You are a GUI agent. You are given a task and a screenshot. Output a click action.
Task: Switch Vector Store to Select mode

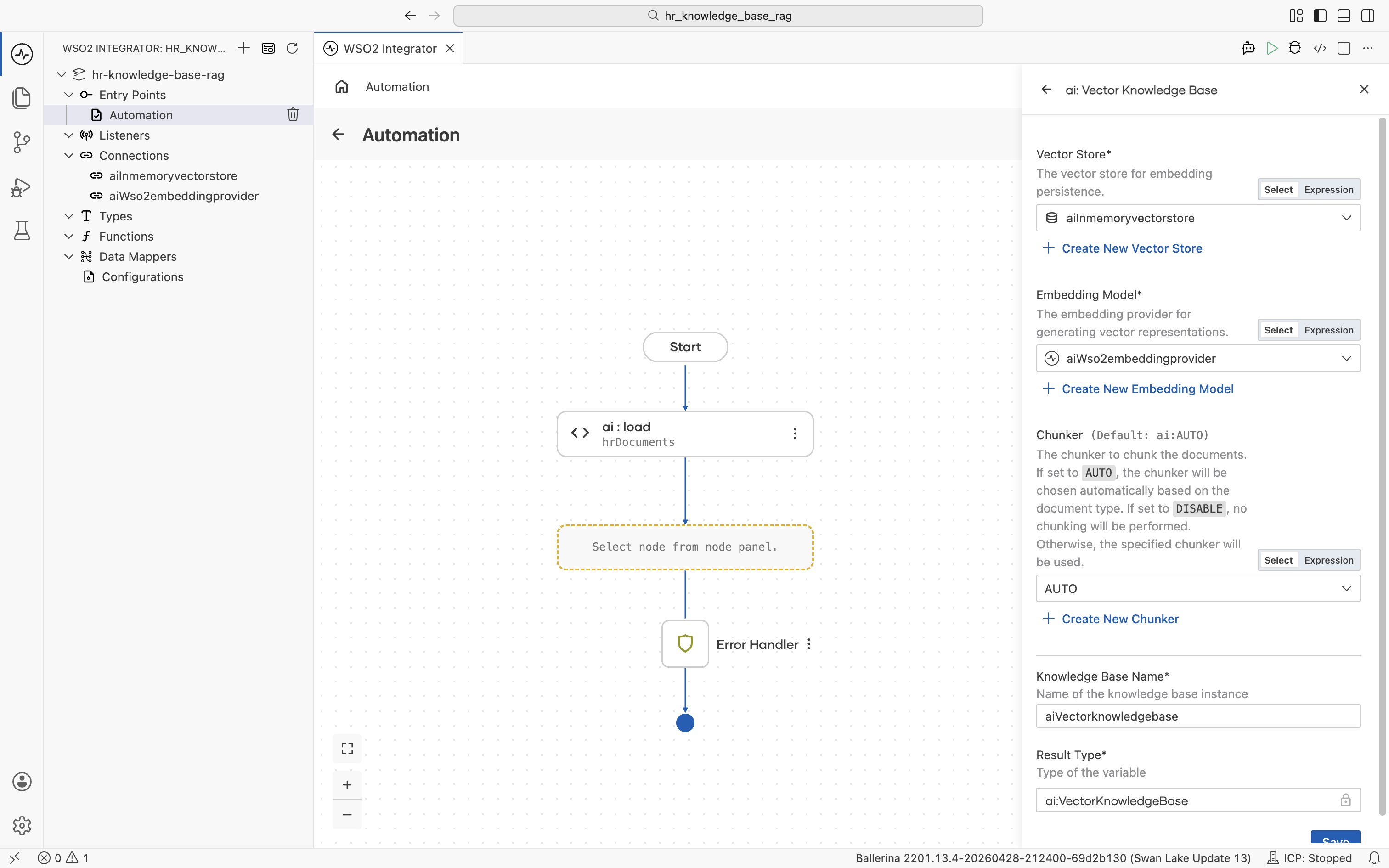[1278, 189]
